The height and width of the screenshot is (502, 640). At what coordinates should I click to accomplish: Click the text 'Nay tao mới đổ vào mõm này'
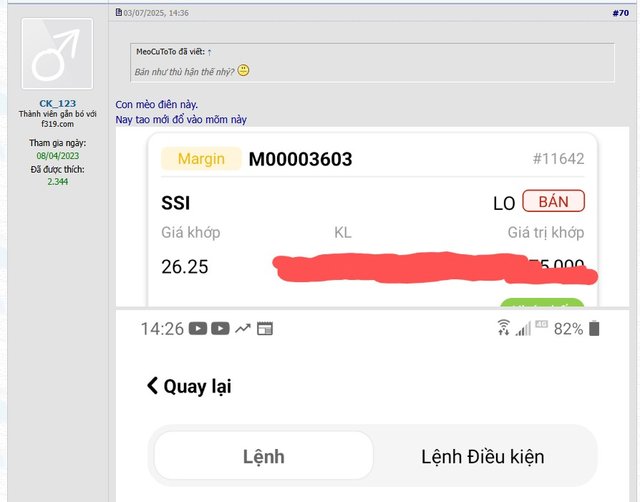click(181, 120)
